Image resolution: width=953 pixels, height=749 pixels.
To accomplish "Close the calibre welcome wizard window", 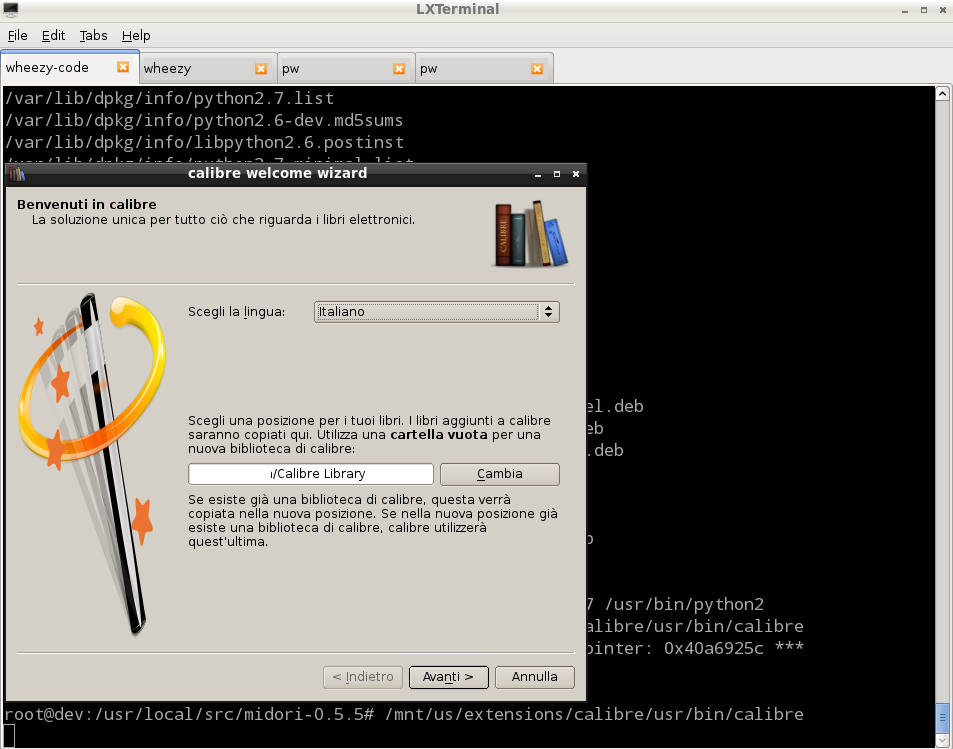I will (x=576, y=174).
